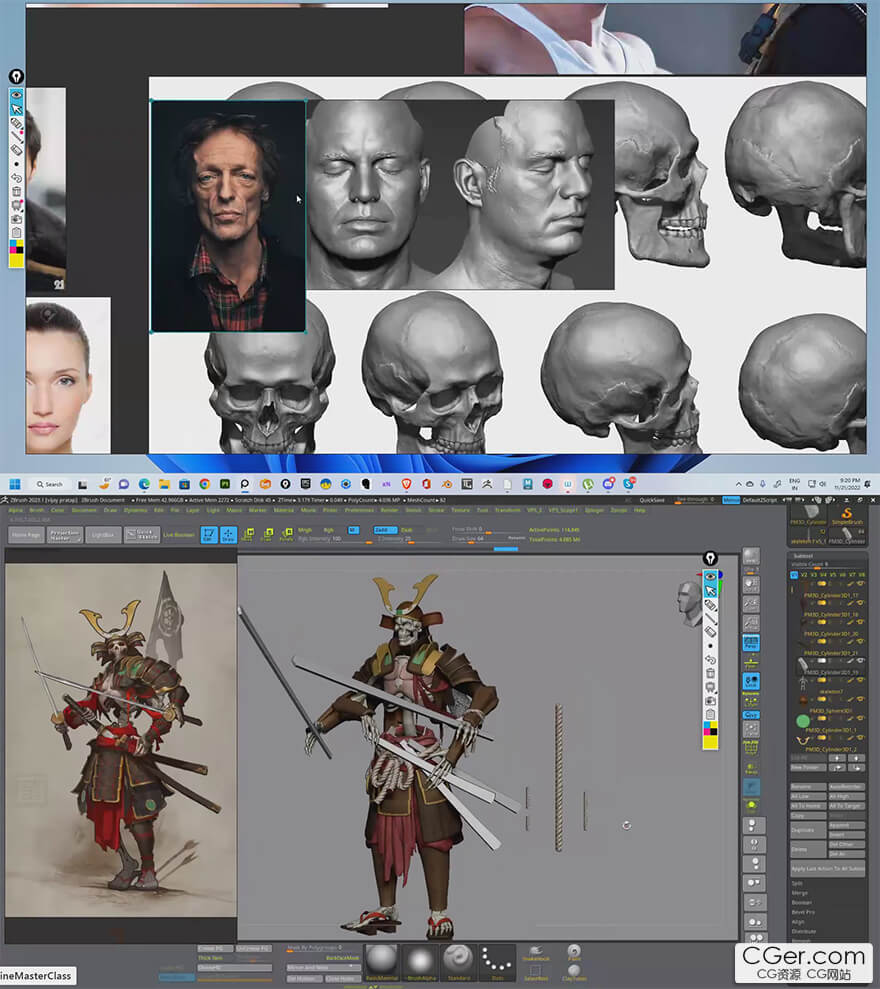
Task: Toggle the Mrgb paint mode
Action: [305, 530]
